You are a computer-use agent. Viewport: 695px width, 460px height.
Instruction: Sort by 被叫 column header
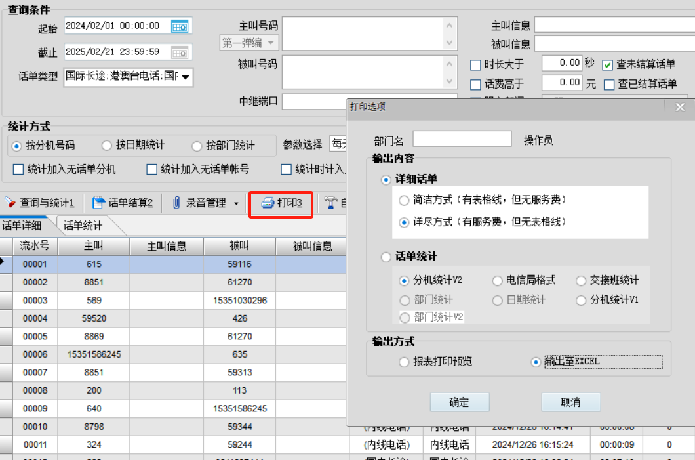239,246
